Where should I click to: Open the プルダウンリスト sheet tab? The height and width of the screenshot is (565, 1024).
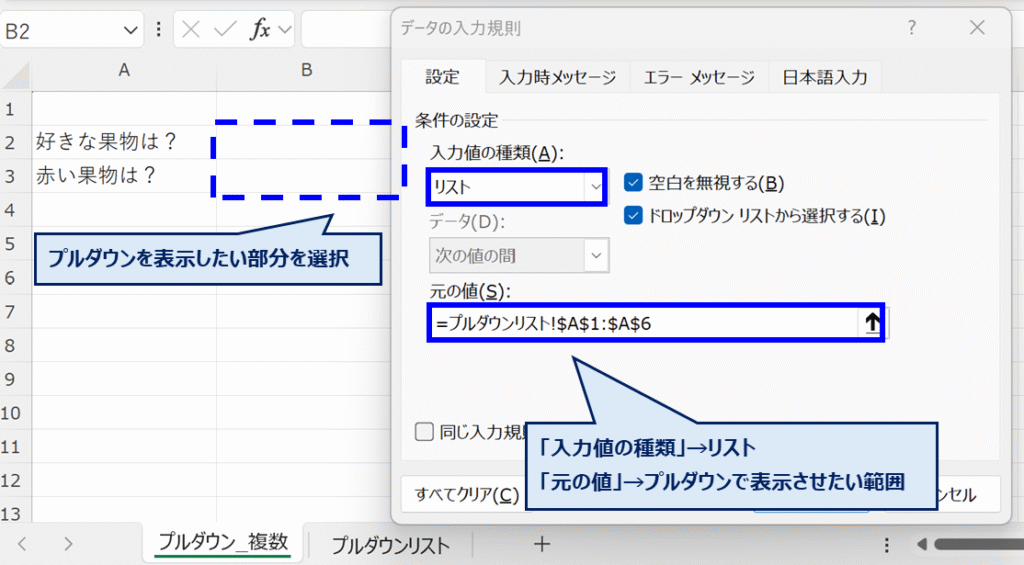click(x=390, y=545)
